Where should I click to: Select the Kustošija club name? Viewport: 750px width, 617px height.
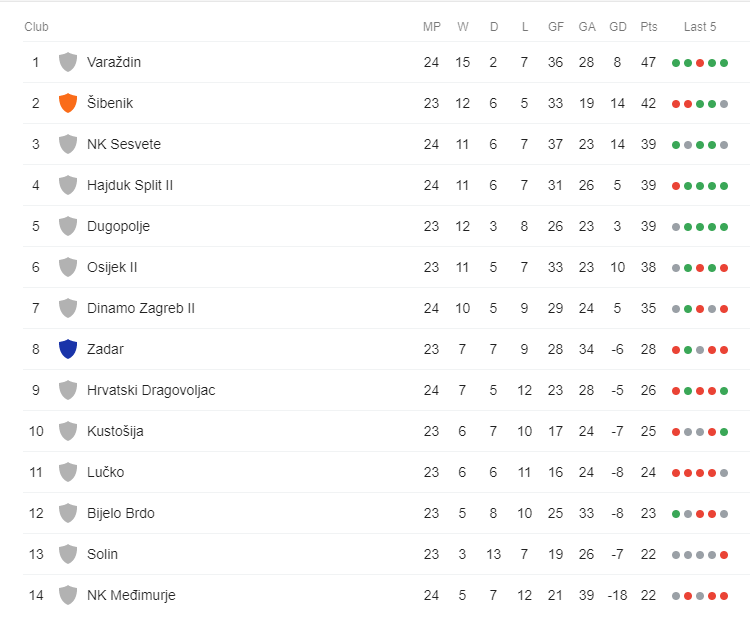[x=115, y=431]
